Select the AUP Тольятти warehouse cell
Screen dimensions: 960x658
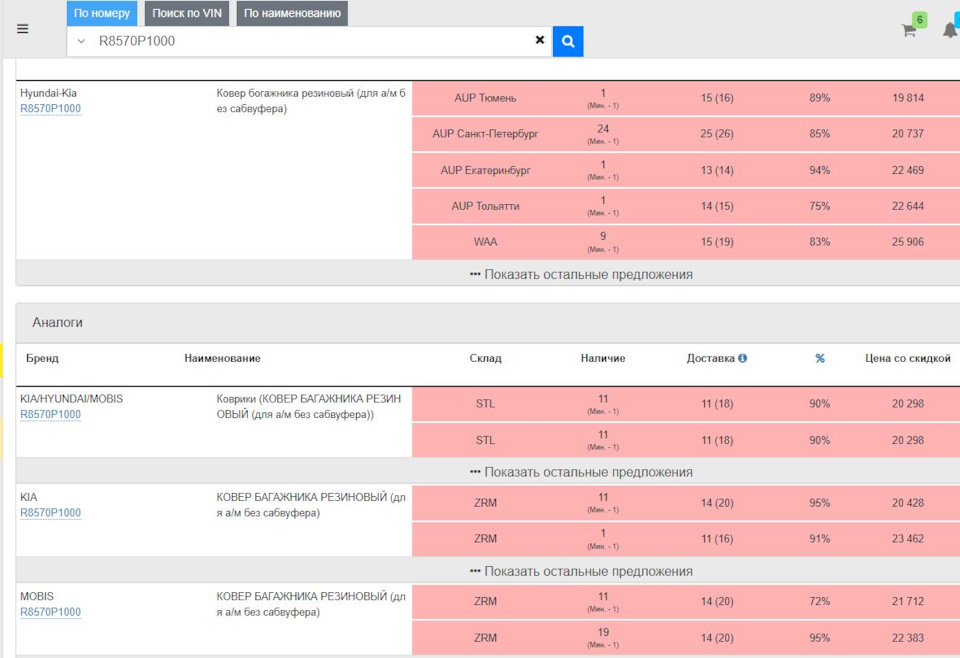tap(486, 206)
